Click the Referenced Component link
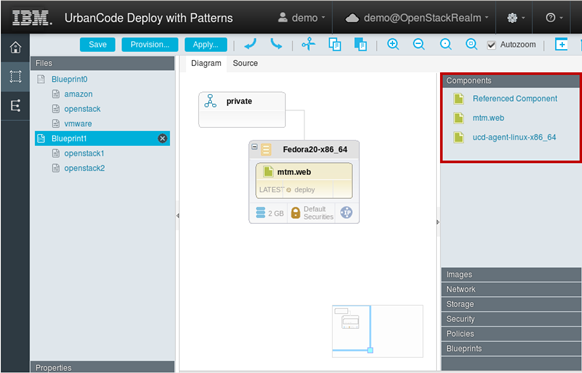 515,99
